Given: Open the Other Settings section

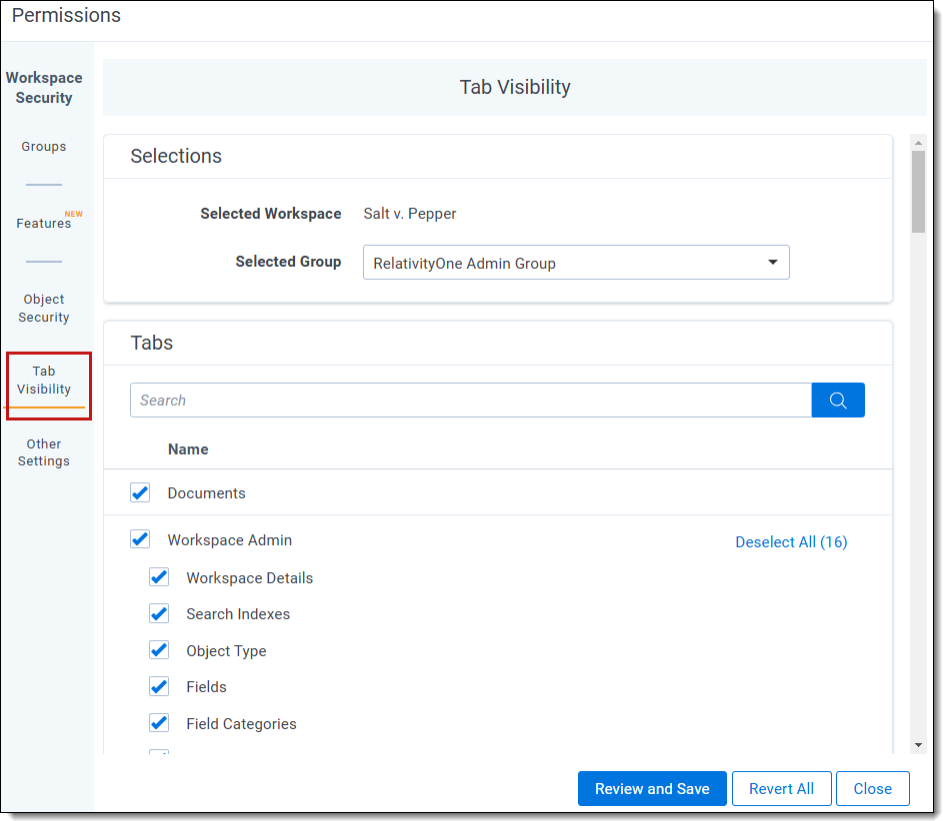Looking at the screenshot, I should [x=43, y=452].
